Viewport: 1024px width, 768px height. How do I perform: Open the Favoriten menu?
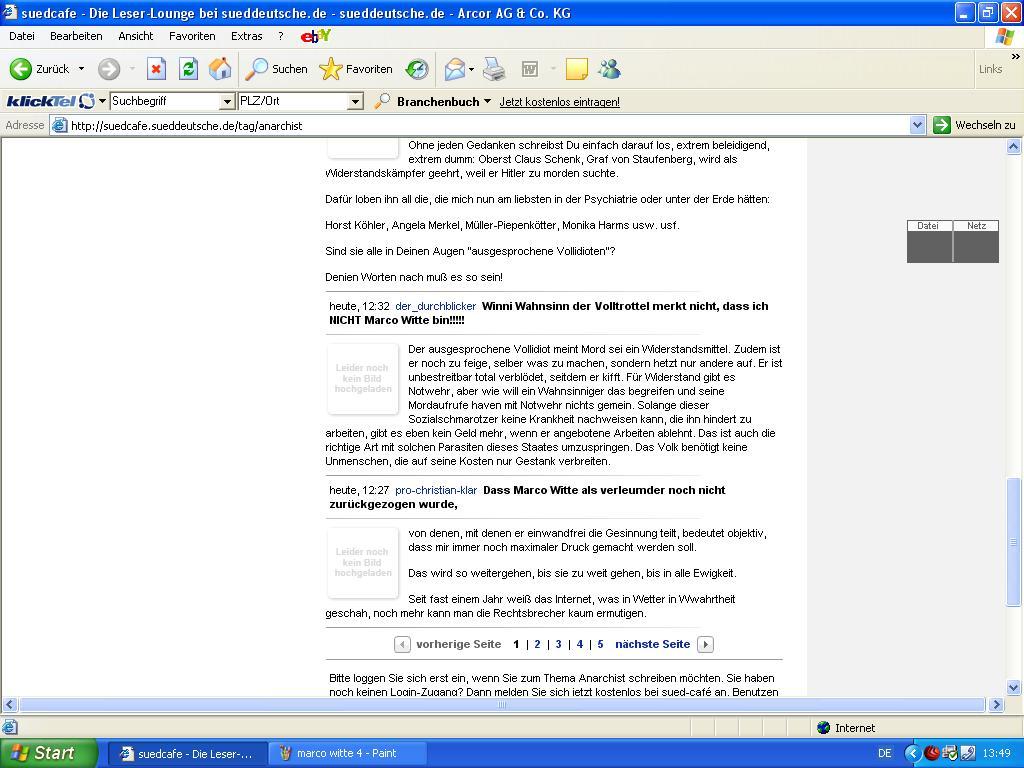[x=192, y=37]
